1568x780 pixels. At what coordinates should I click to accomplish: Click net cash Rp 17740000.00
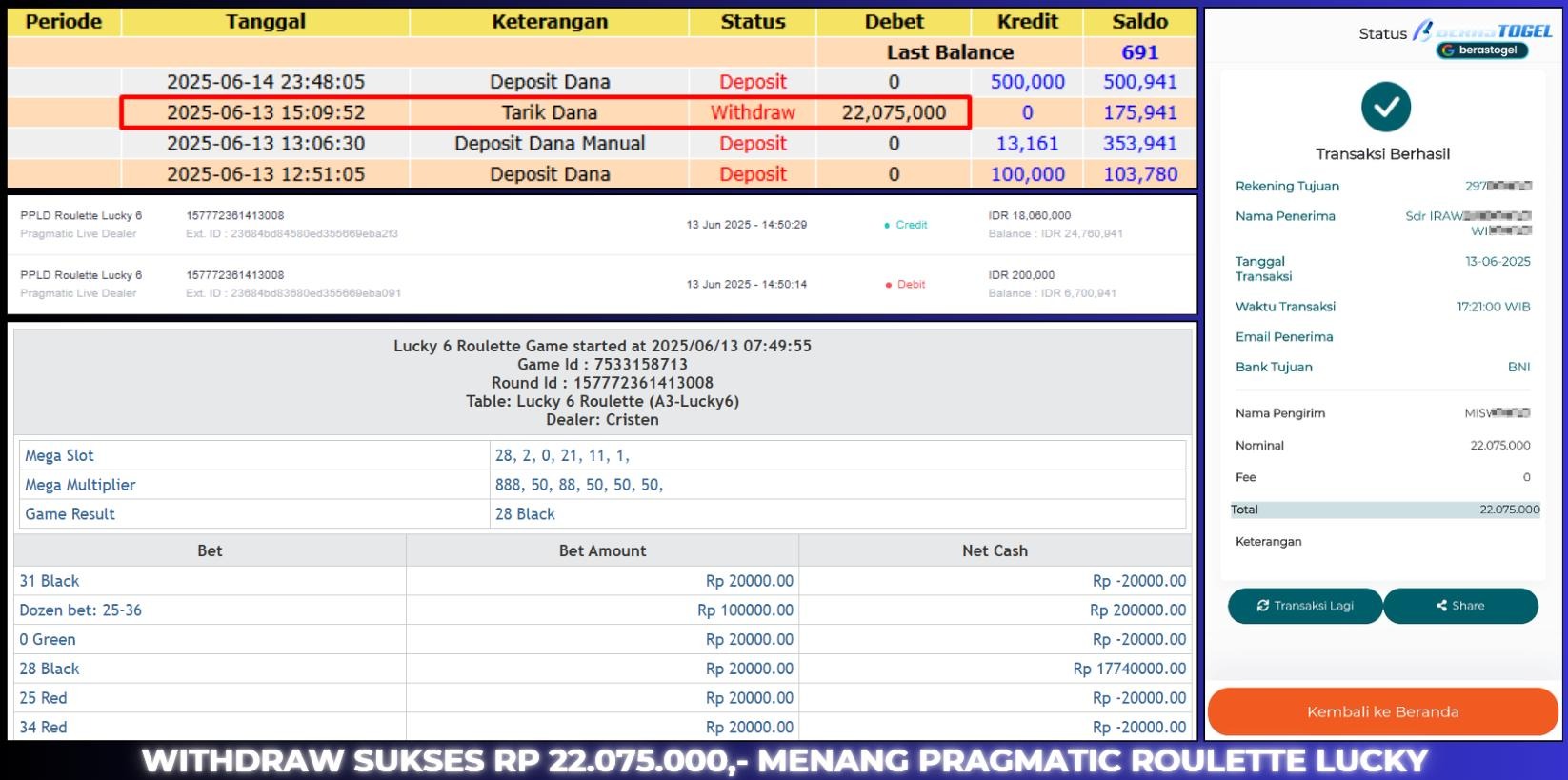coord(1130,669)
